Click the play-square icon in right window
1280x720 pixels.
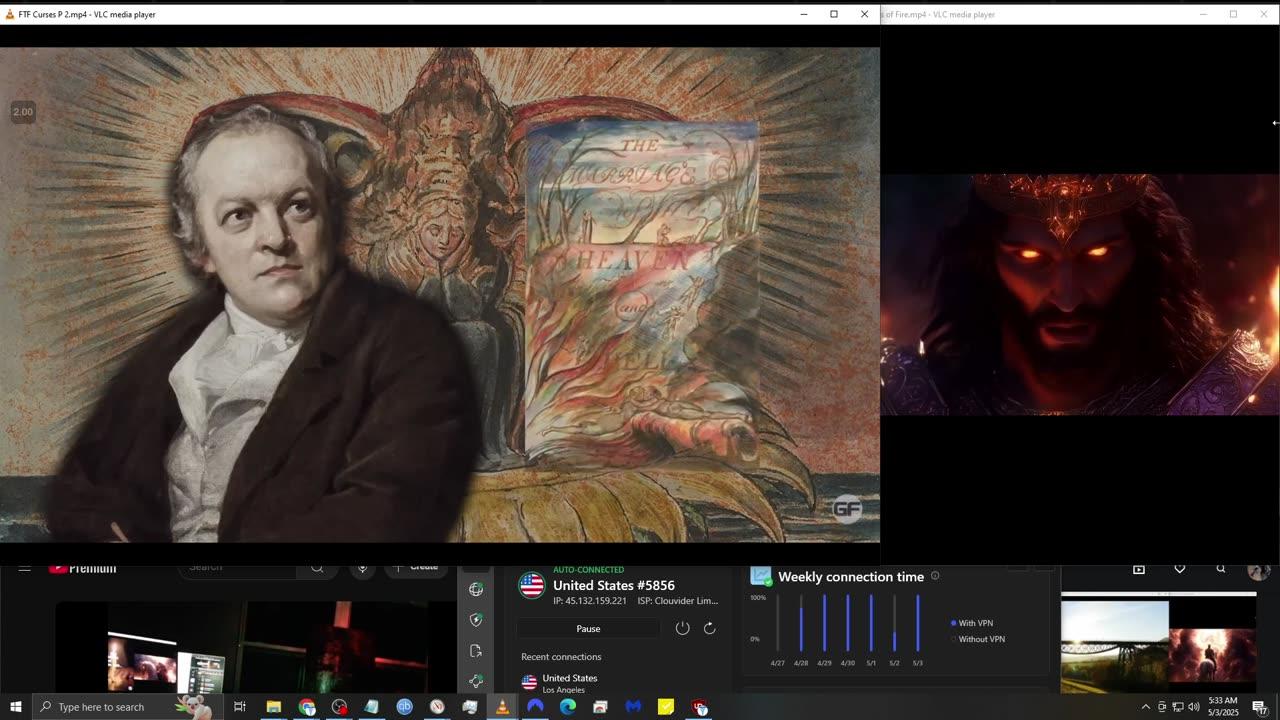click(x=1138, y=569)
